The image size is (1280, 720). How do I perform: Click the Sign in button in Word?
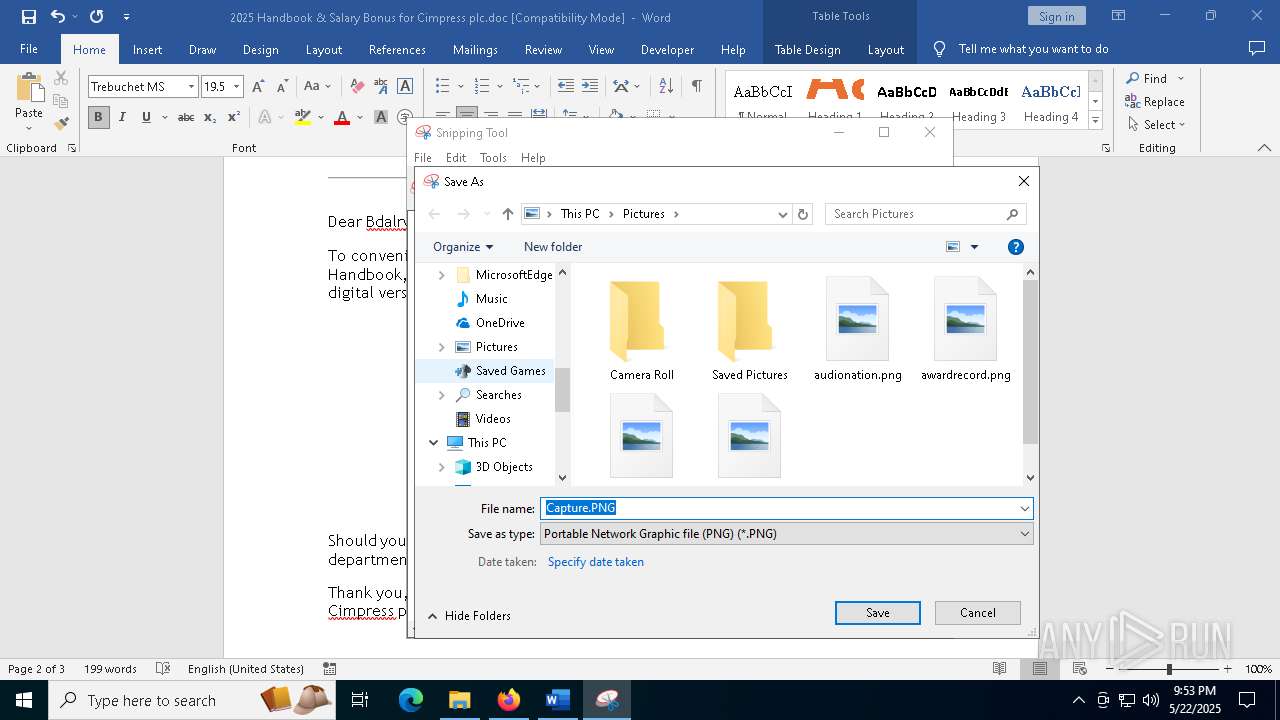click(1056, 16)
